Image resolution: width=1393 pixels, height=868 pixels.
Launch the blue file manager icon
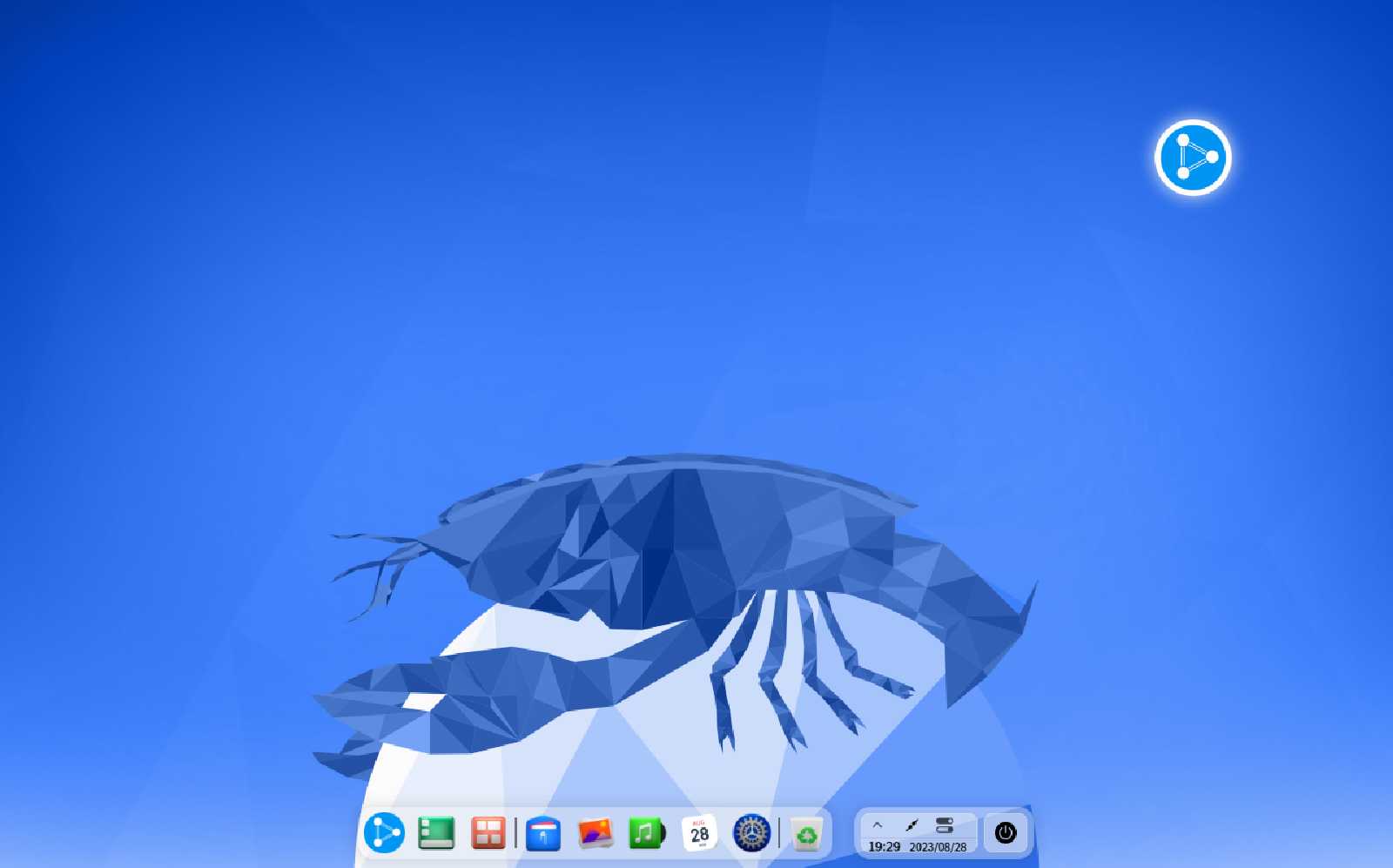(543, 834)
